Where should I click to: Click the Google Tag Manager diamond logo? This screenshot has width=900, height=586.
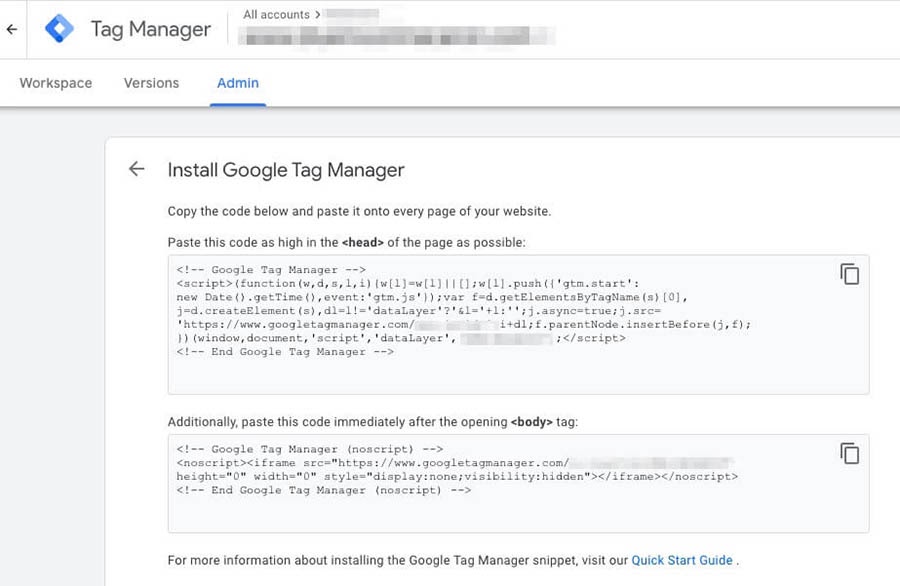60,29
